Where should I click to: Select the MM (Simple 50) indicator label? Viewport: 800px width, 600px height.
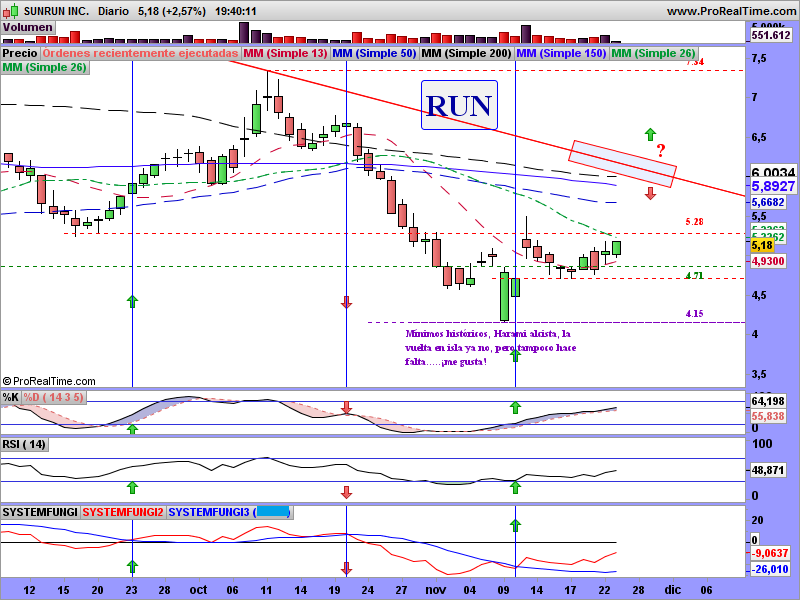coord(374,53)
